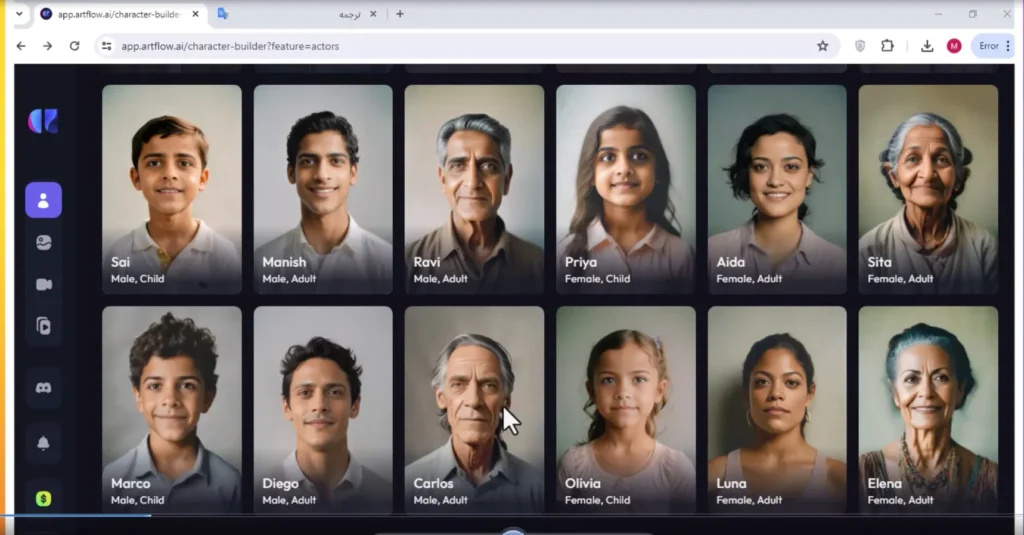Choose the Priya female child actor

tap(626, 189)
